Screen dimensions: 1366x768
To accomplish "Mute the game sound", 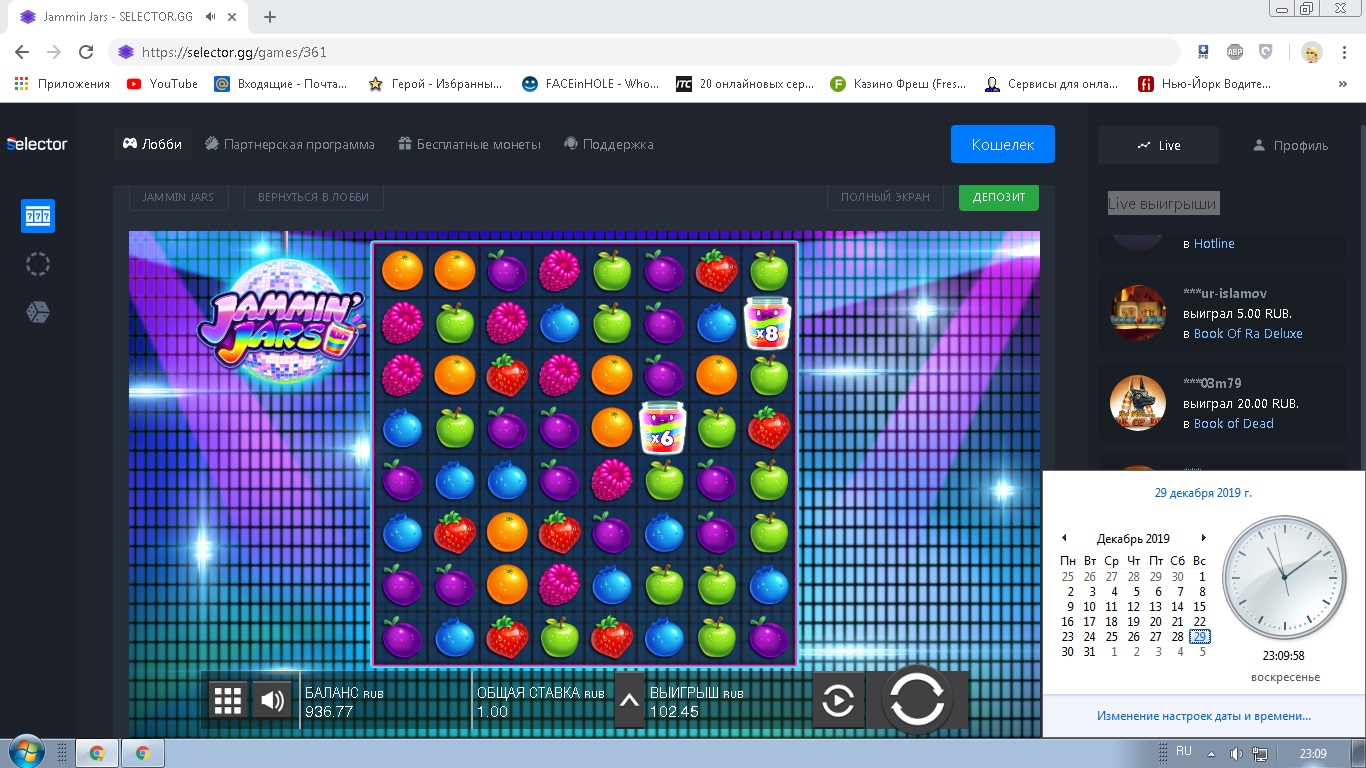I will pyautogui.click(x=272, y=700).
